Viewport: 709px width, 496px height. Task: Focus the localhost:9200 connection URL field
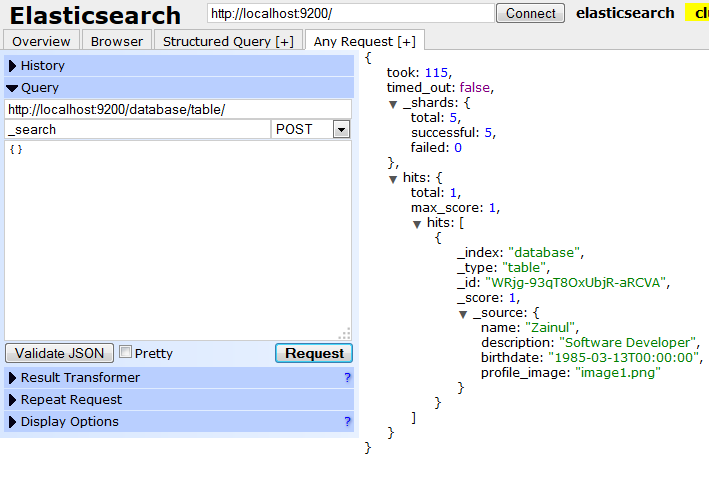coord(350,13)
